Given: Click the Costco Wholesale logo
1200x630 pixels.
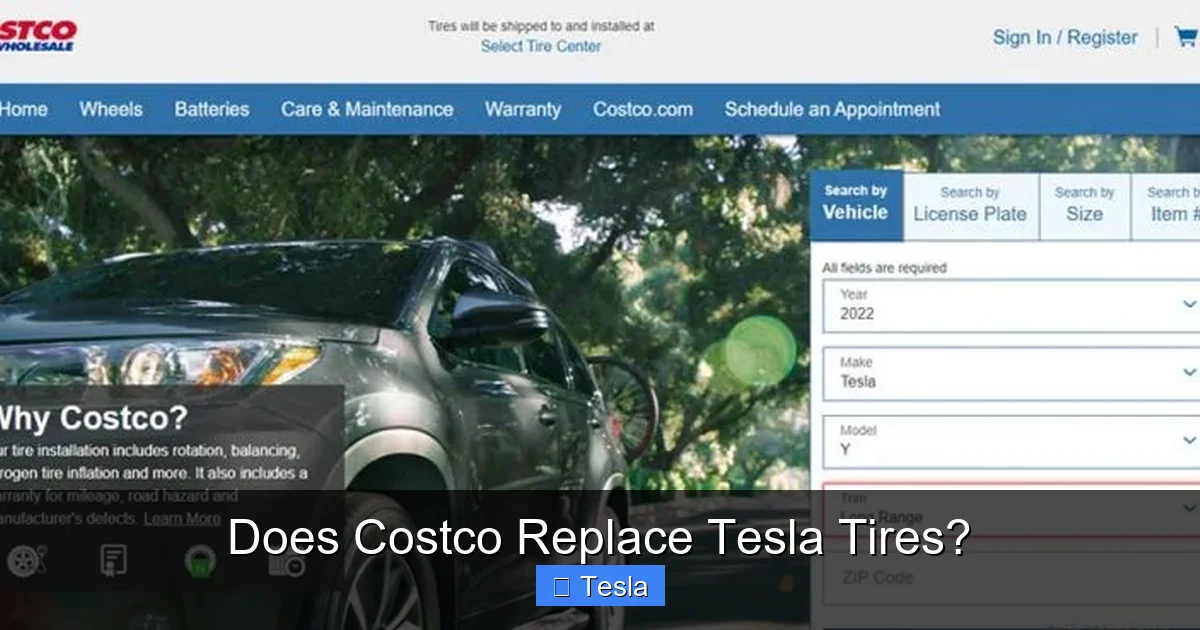Looking at the screenshot, I should pyautogui.click(x=38, y=33).
